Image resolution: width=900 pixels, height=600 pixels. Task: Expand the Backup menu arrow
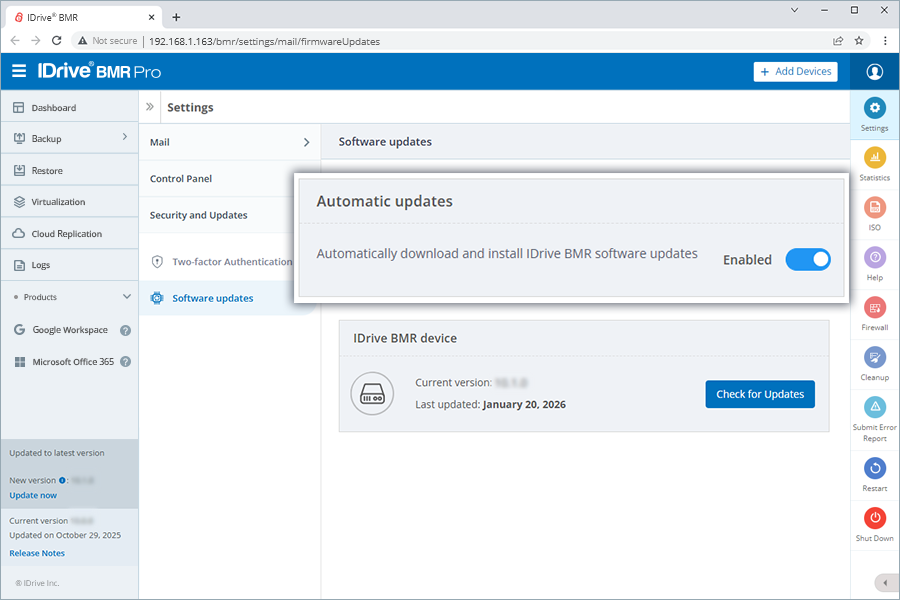pos(125,138)
